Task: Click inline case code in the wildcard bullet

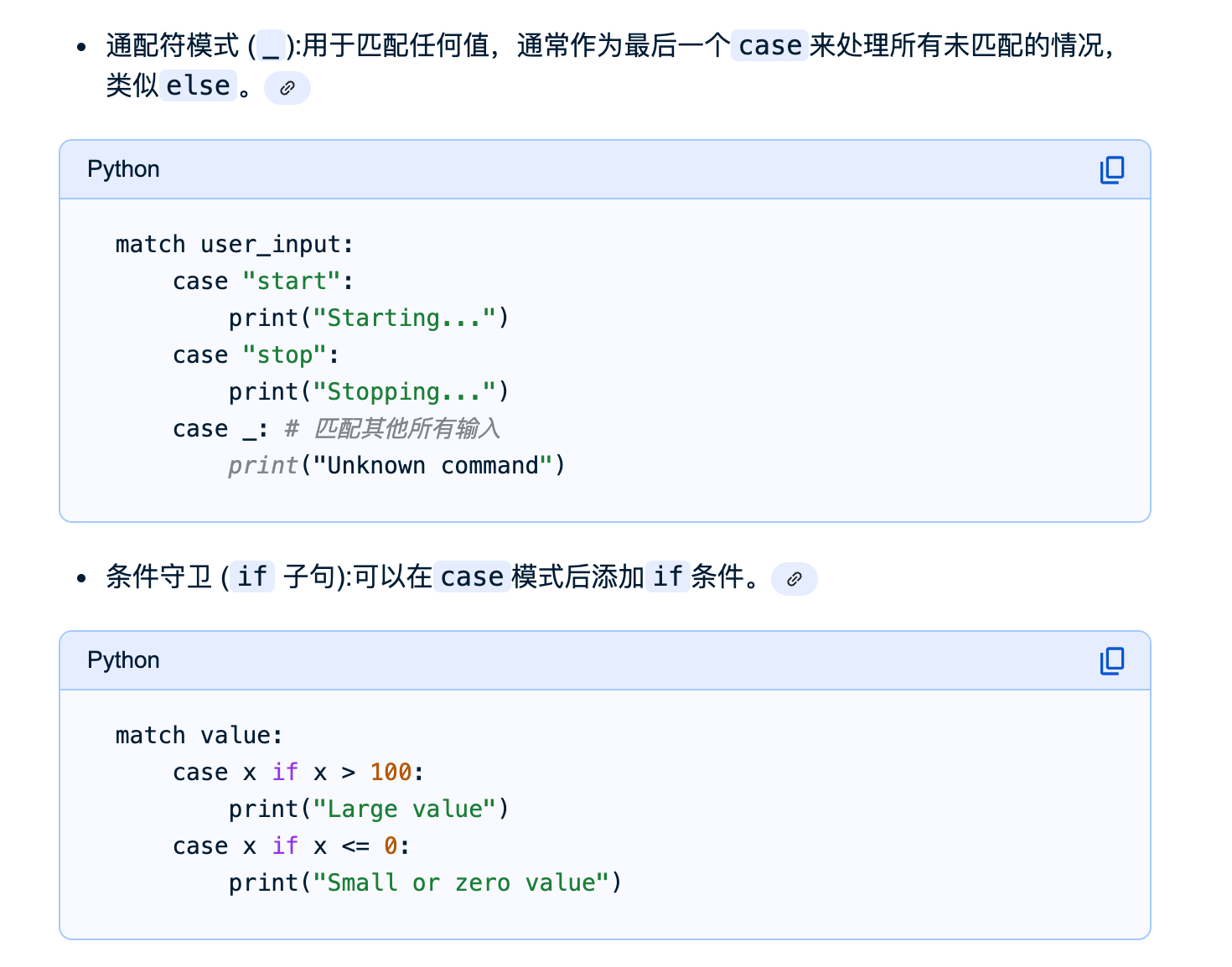Action: click(769, 45)
